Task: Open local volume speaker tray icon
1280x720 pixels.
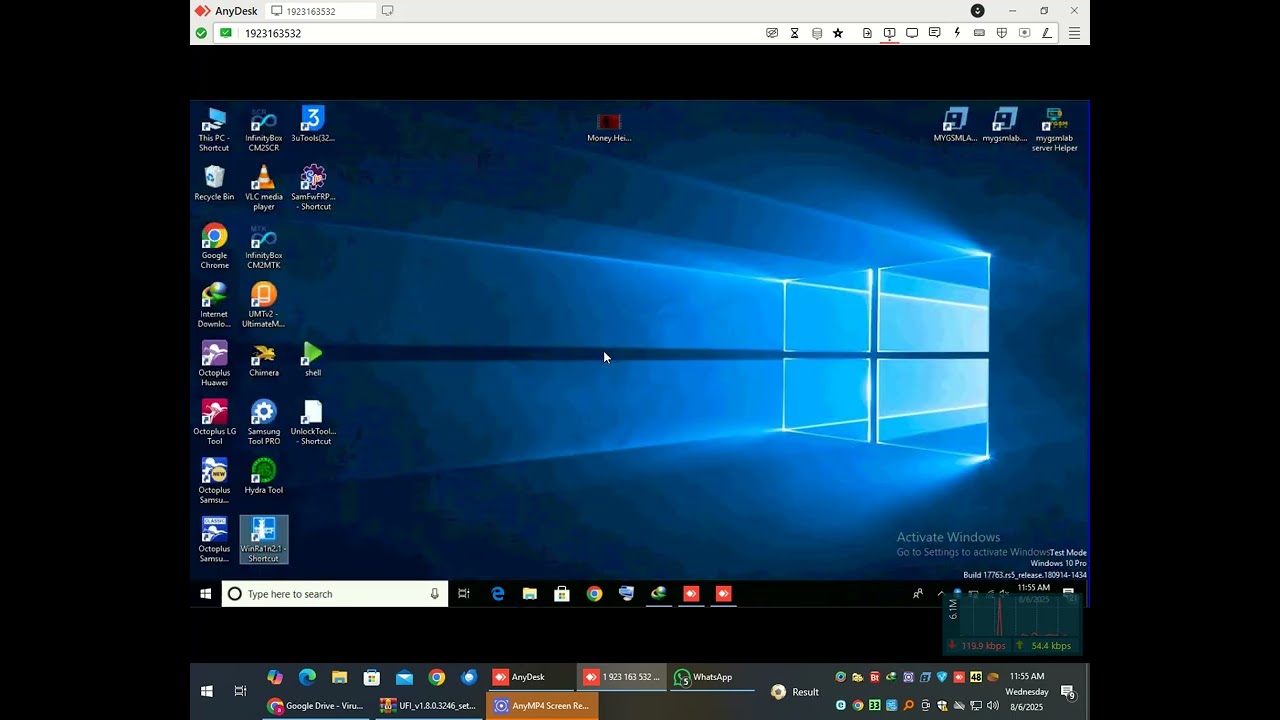Action: click(992, 705)
